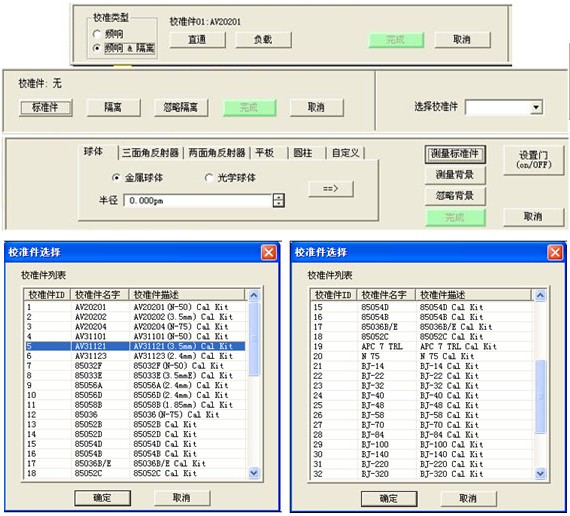Select row 85052B in left list
Image resolution: width=570 pixels, height=516 pixels.
coord(135,424)
